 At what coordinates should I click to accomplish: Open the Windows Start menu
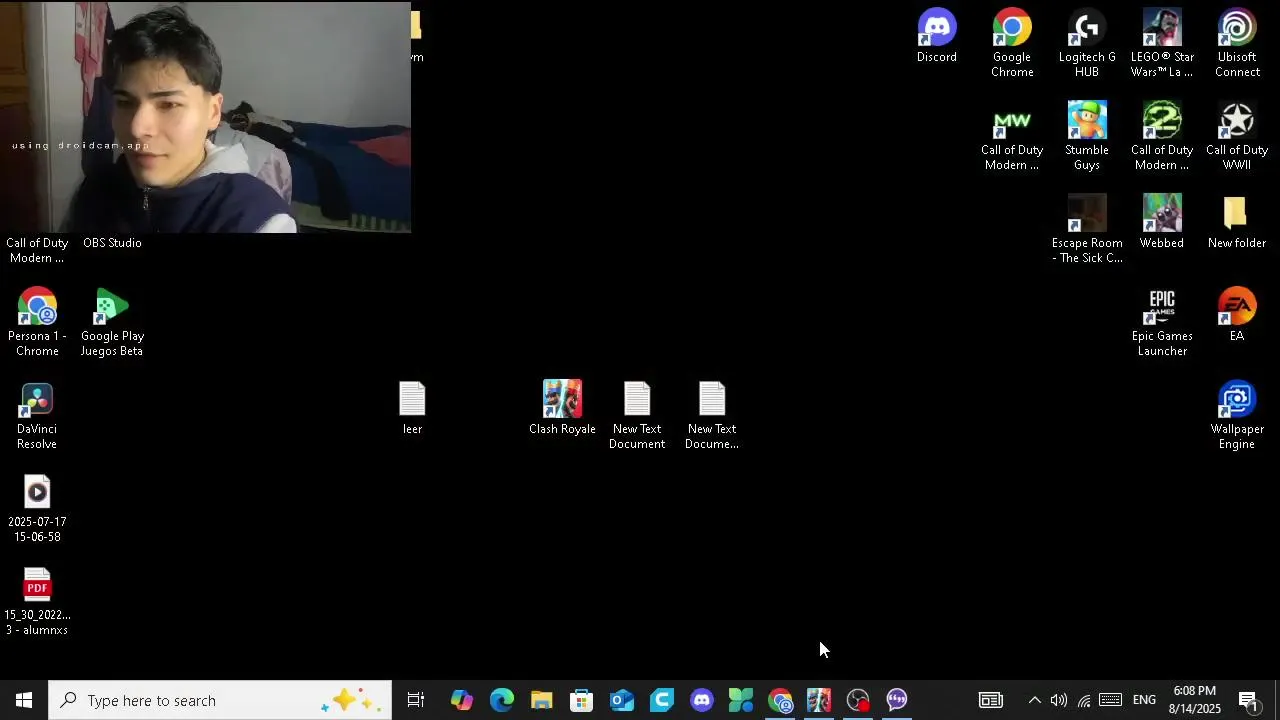pyautogui.click(x=24, y=700)
